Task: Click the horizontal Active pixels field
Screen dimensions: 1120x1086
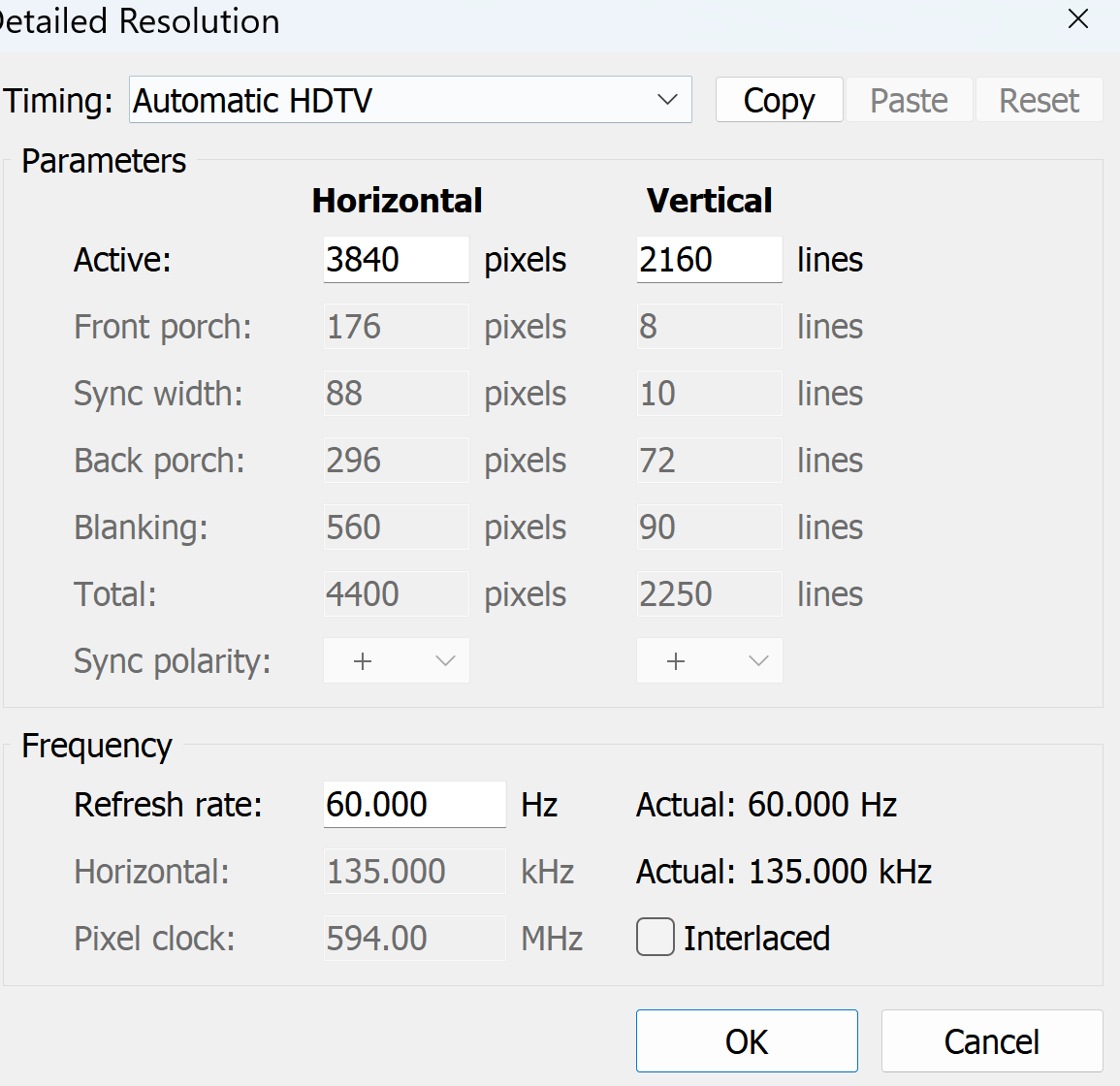Action: tap(396, 260)
